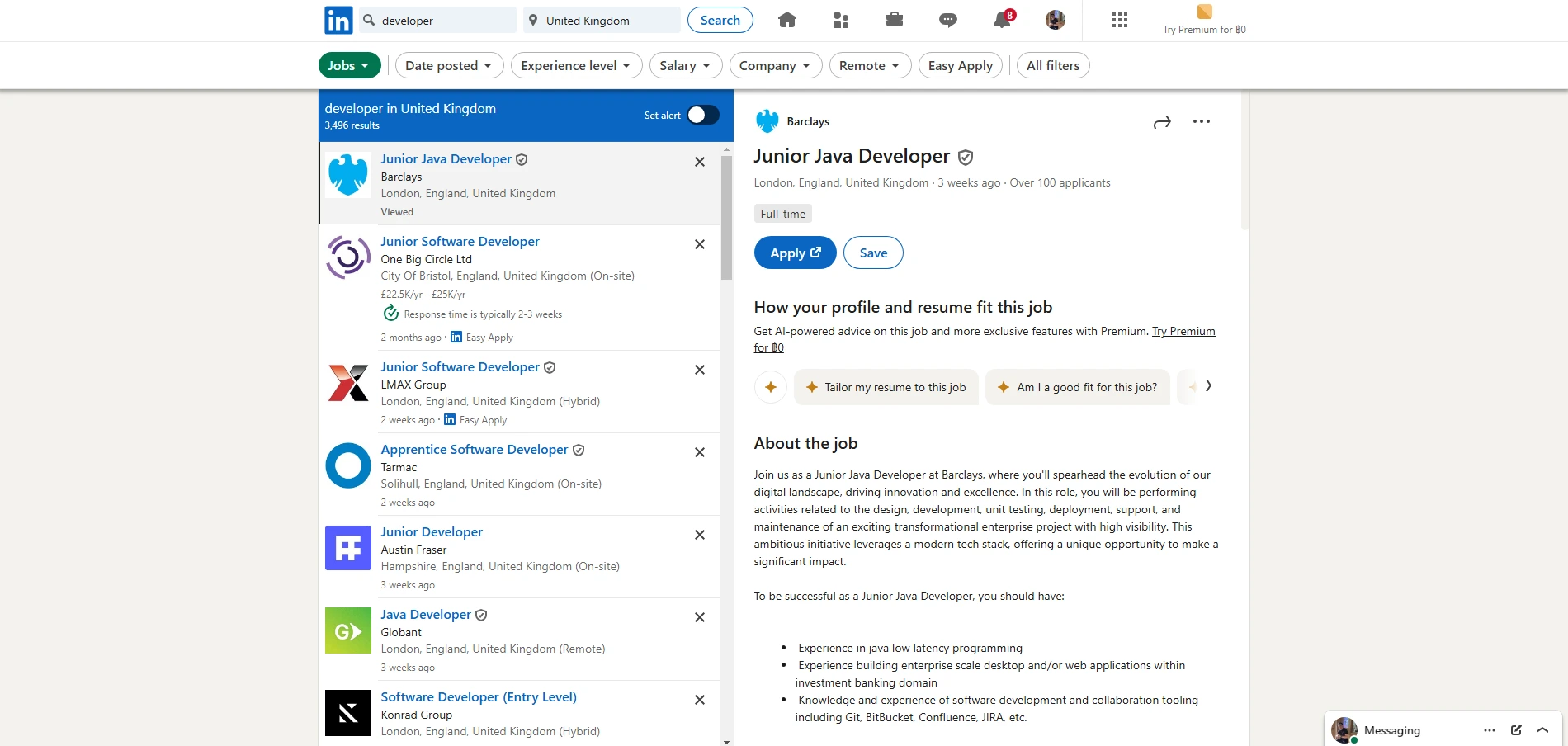Dismiss the Globant Java Developer listing
Screen dimensions: 1568x746
(700, 617)
